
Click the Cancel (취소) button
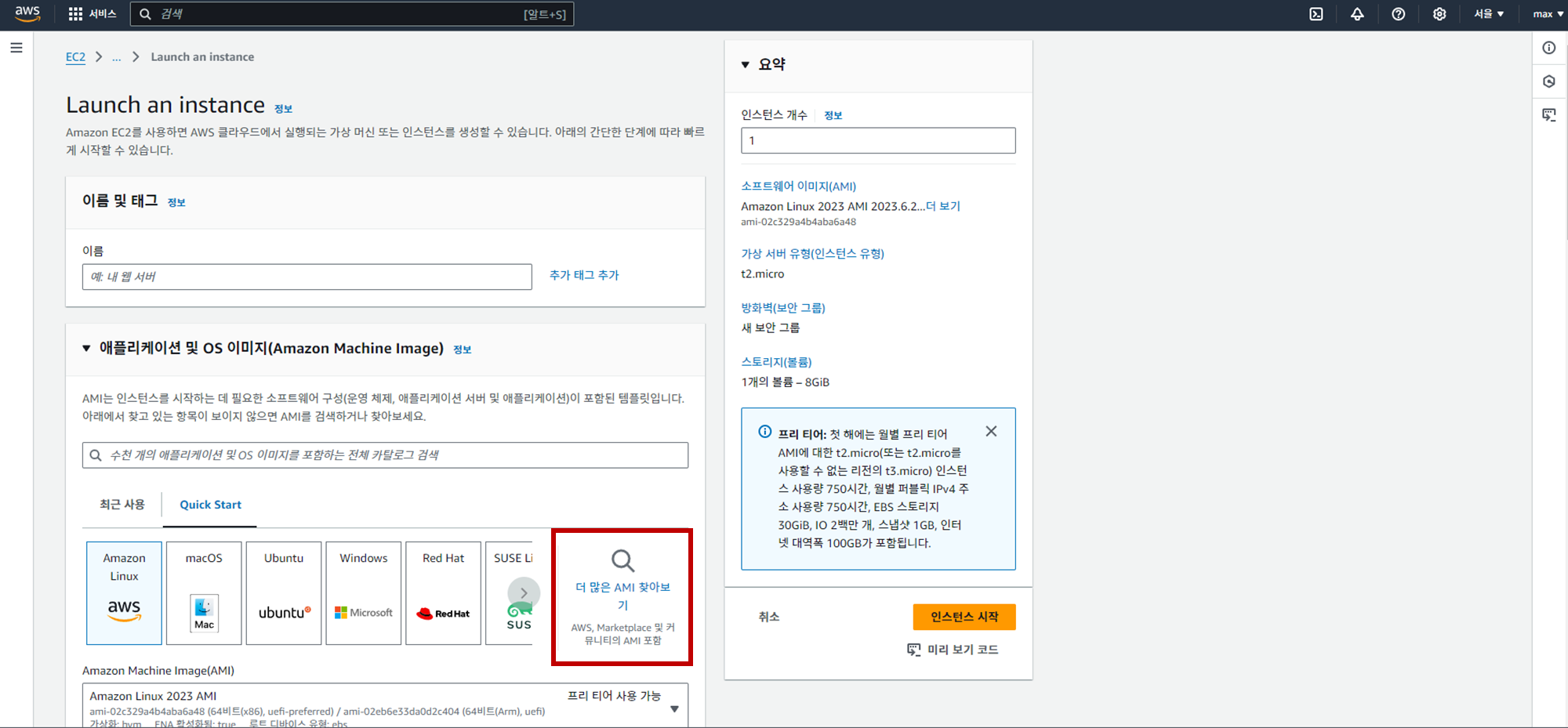coord(768,617)
